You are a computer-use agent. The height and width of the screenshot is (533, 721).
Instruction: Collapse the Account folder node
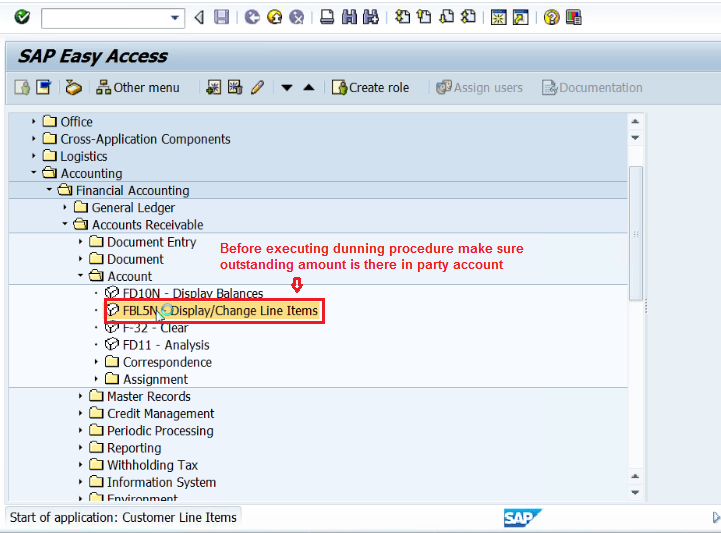pyautogui.click(x=80, y=276)
